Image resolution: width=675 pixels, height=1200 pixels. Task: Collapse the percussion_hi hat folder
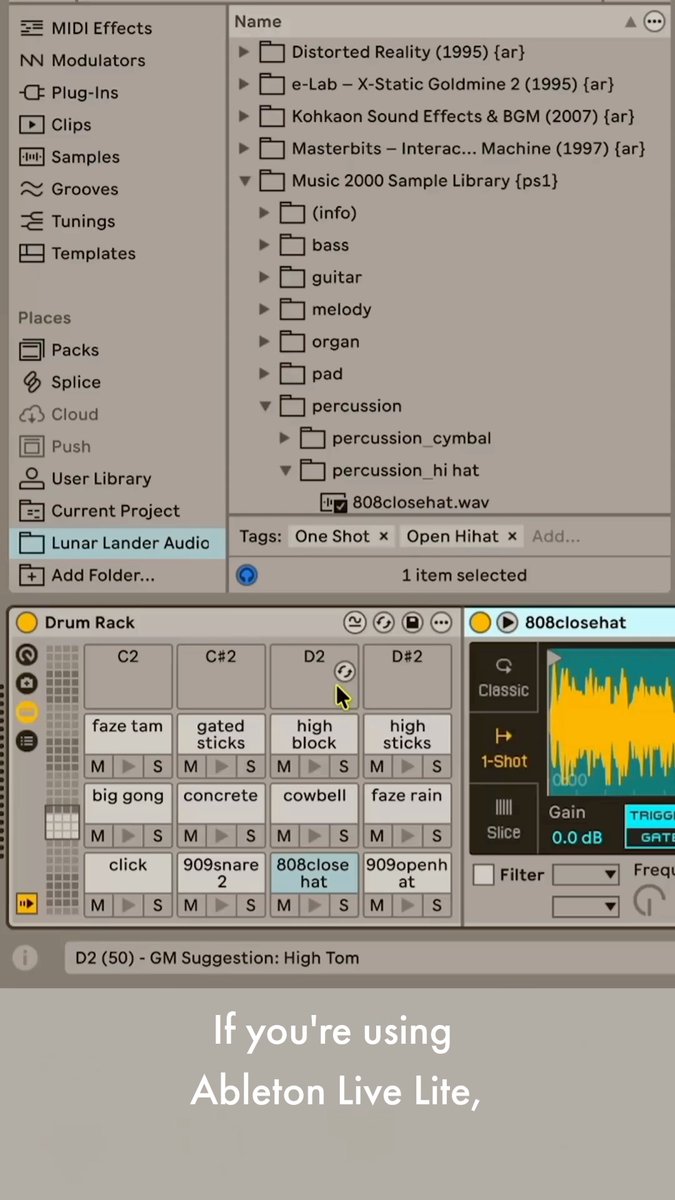tap(285, 470)
